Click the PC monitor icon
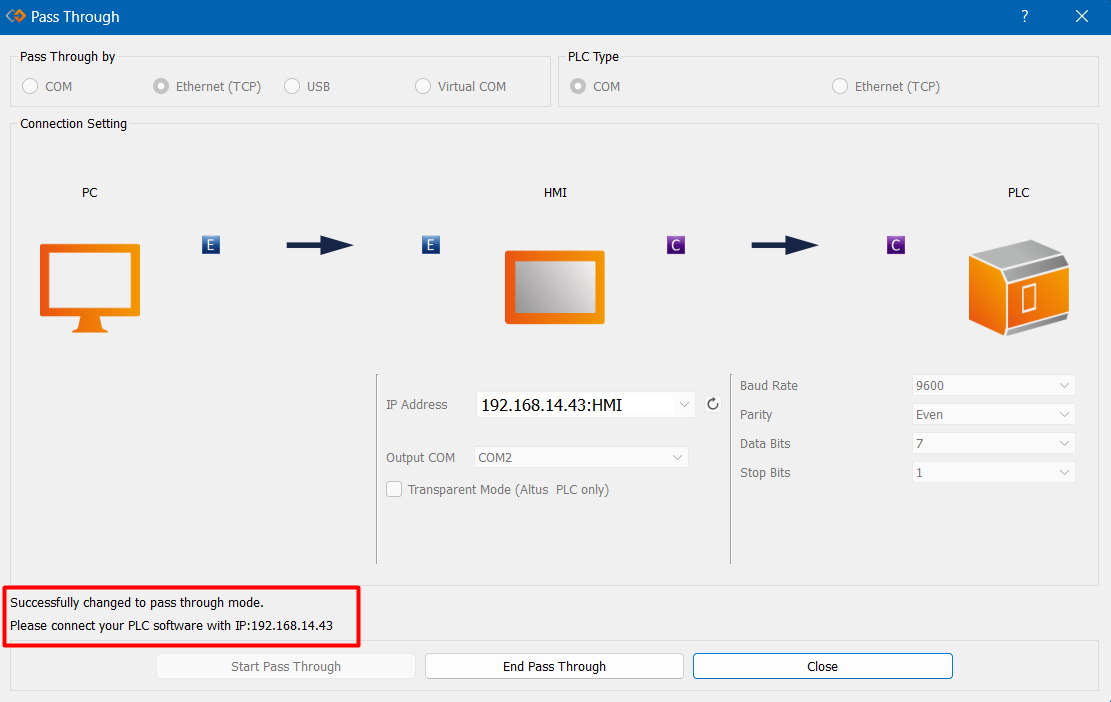The height and width of the screenshot is (702, 1111). 89,287
